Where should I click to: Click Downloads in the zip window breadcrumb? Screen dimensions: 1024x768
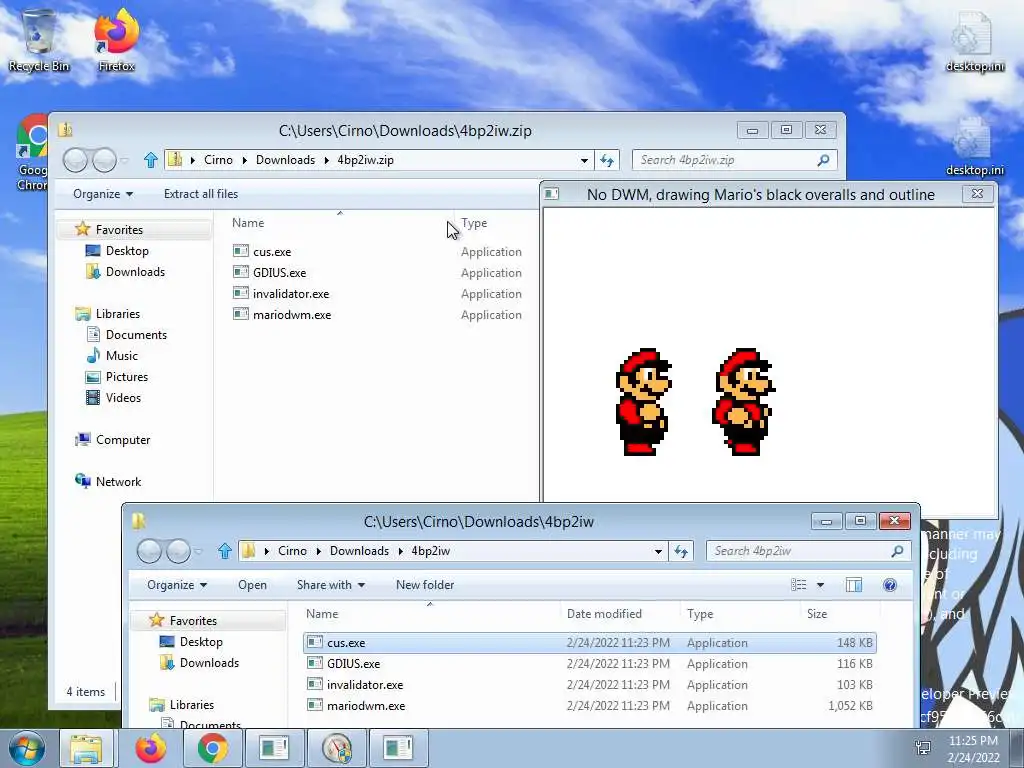click(285, 160)
